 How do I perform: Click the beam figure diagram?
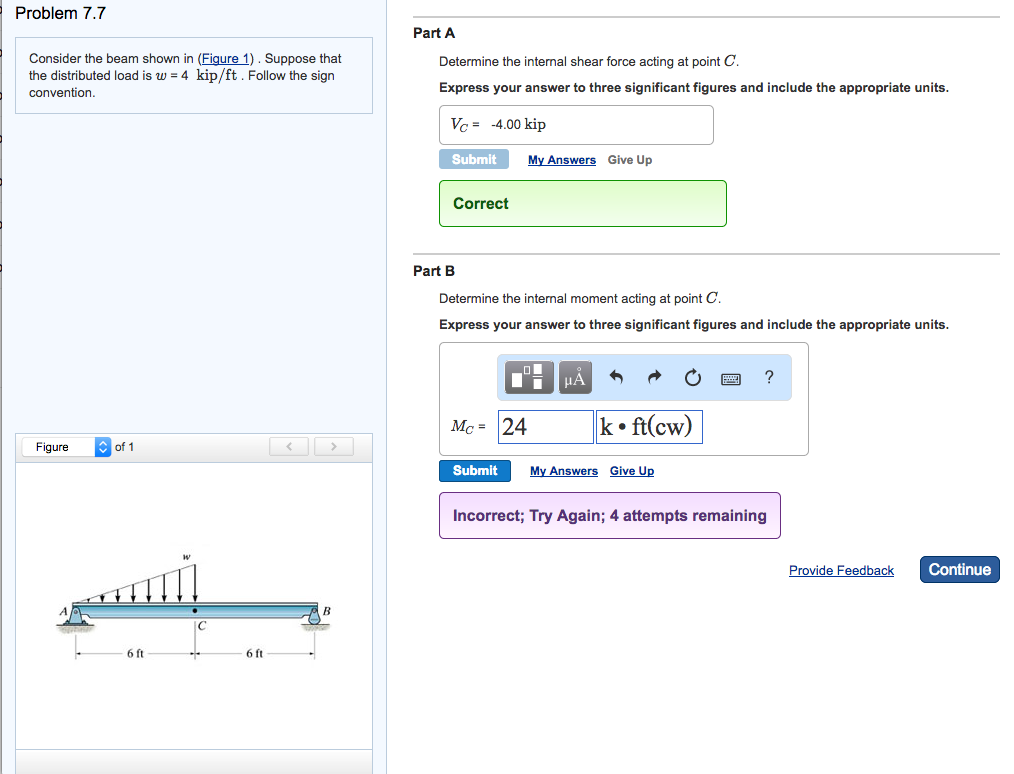194,608
